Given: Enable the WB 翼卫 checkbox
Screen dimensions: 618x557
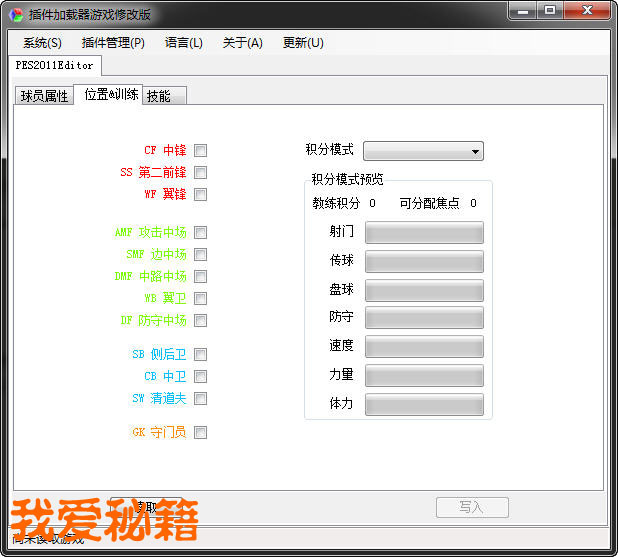Looking at the screenshot, I should [x=201, y=299].
